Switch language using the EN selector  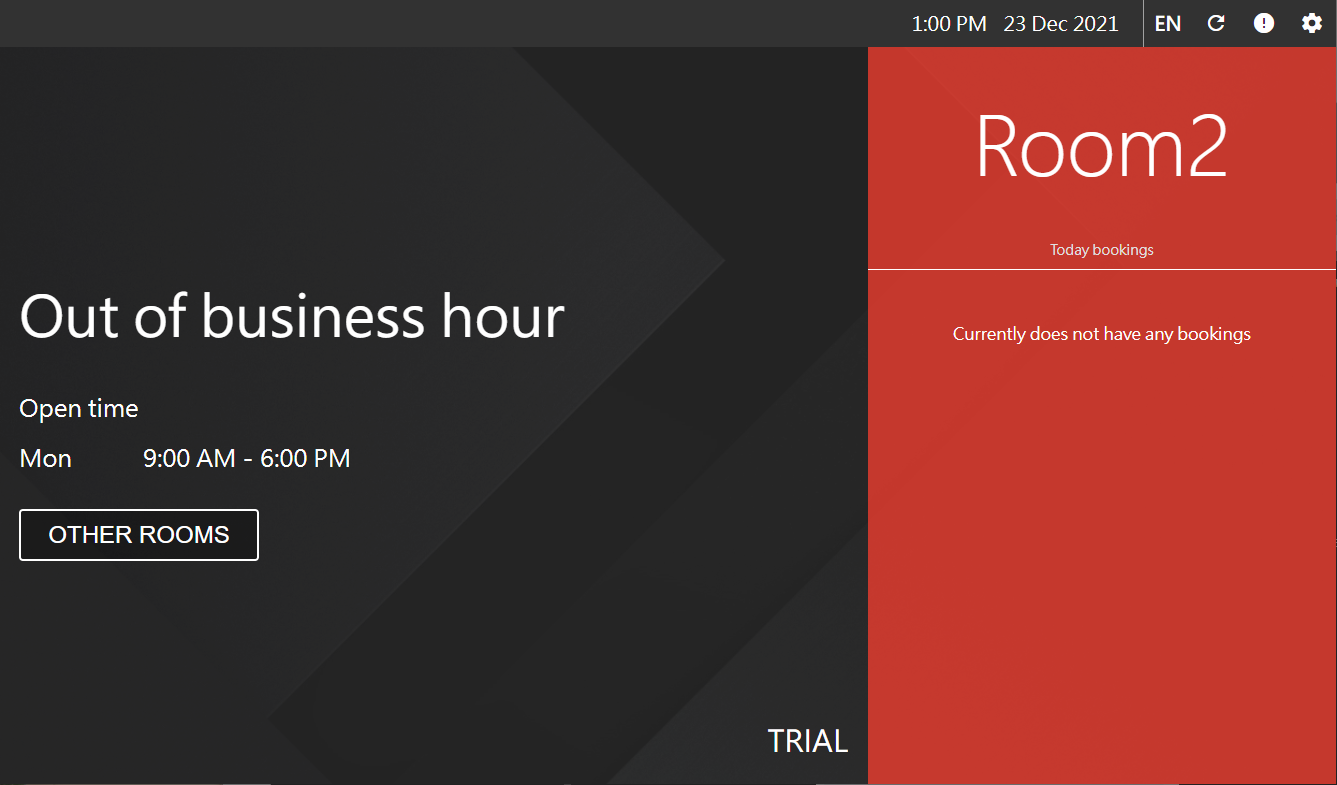coord(1167,23)
